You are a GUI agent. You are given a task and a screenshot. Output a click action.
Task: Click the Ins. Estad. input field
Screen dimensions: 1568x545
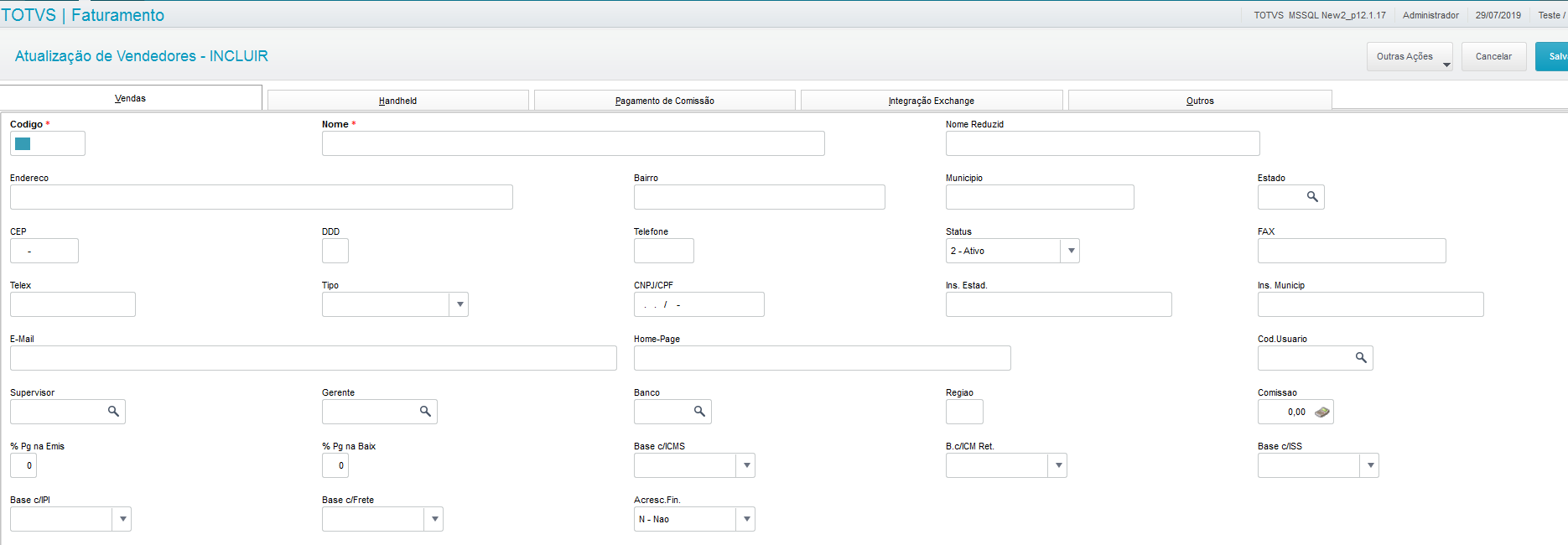pyautogui.click(x=1059, y=304)
